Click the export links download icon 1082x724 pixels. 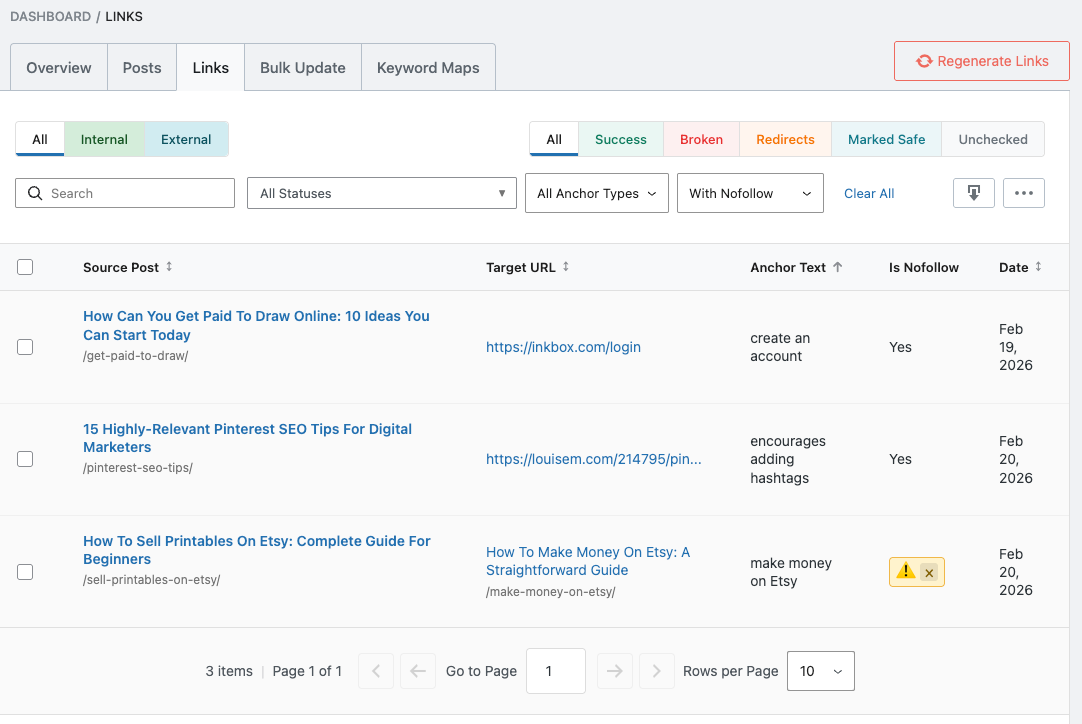(973, 192)
